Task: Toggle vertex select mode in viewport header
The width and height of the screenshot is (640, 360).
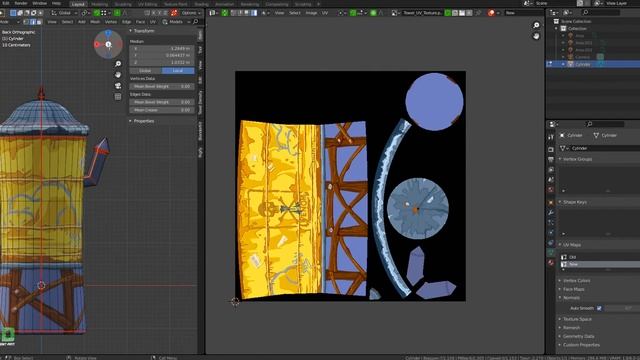Action: pos(26,22)
